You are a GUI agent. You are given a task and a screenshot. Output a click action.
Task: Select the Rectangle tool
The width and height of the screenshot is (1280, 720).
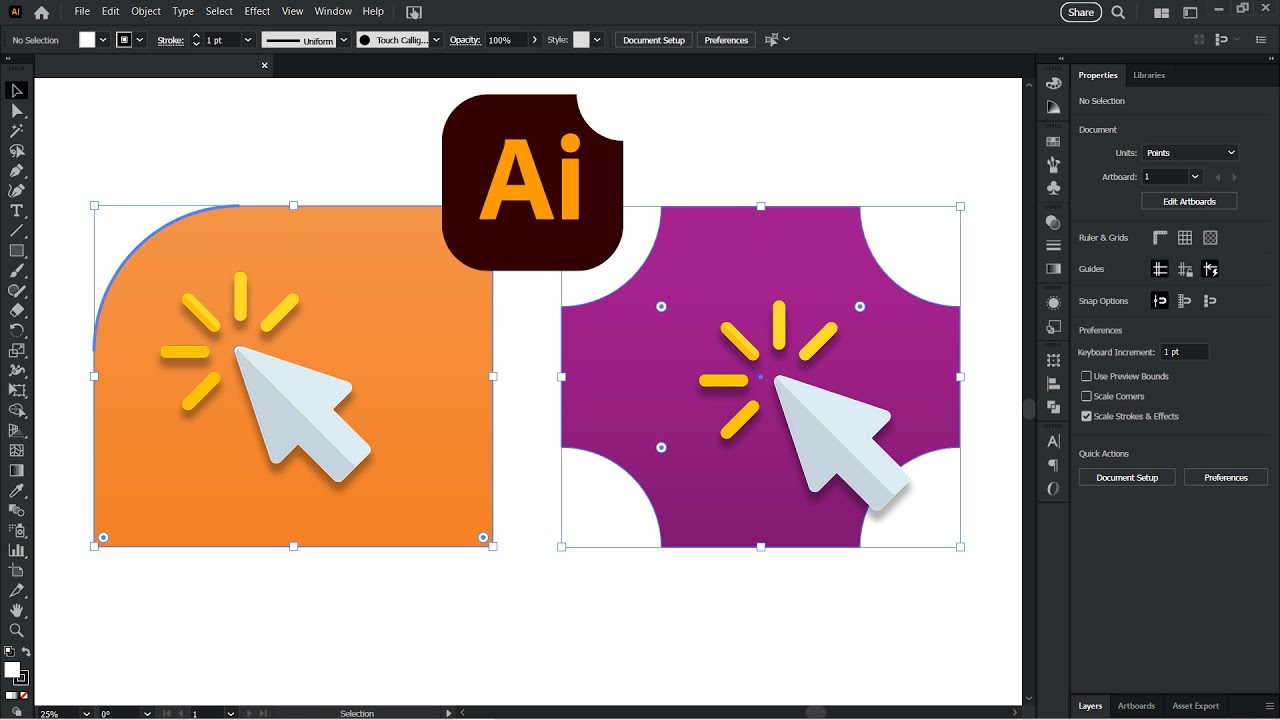[17, 251]
